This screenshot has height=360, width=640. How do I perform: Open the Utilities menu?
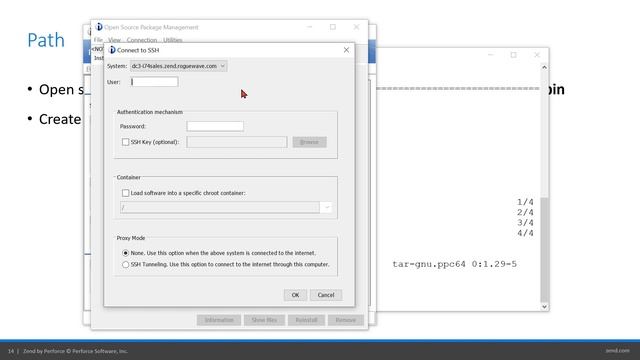click(173, 40)
